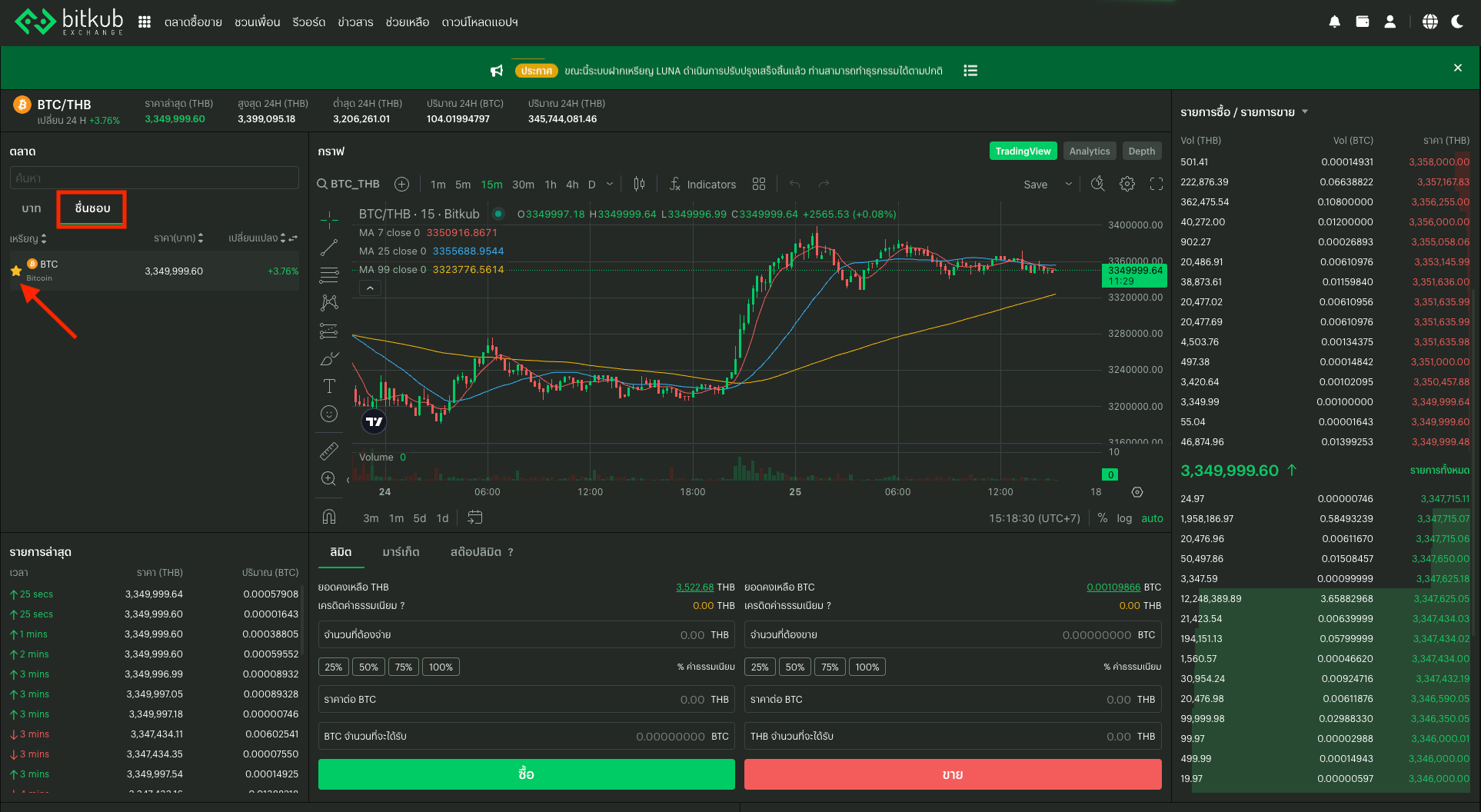
Task: Open the announcement list icon
Action: [971, 71]
